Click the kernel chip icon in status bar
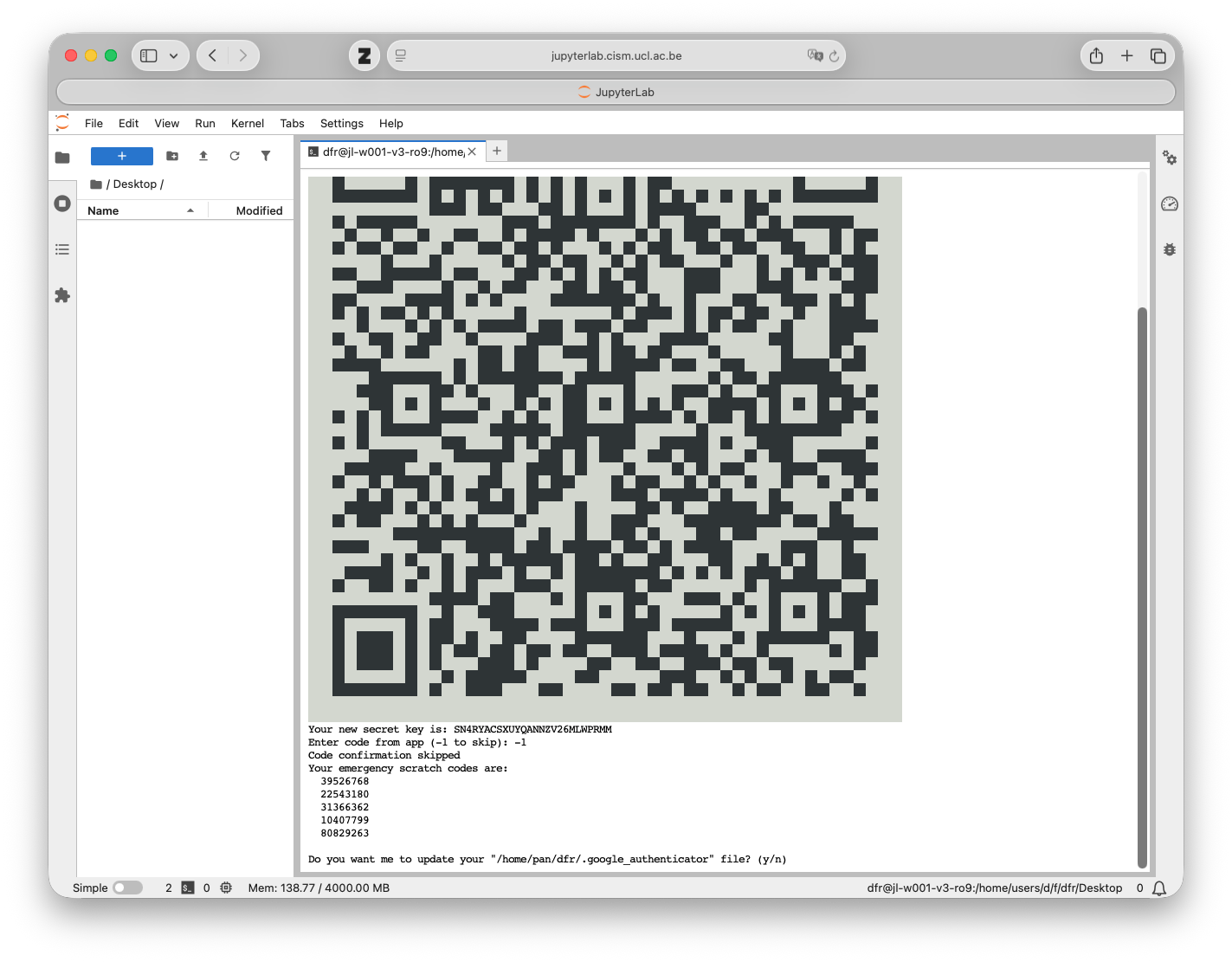 (226, 888)
